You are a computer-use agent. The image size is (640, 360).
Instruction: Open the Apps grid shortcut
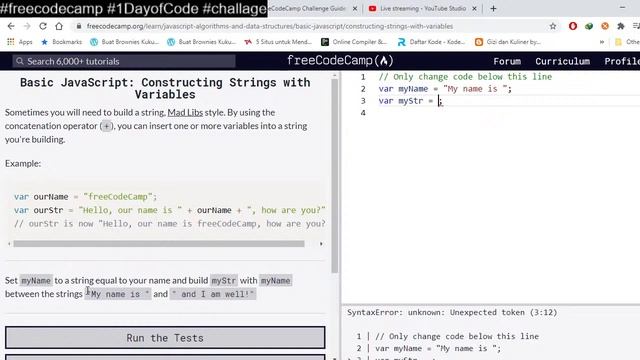tap(20, 42)
